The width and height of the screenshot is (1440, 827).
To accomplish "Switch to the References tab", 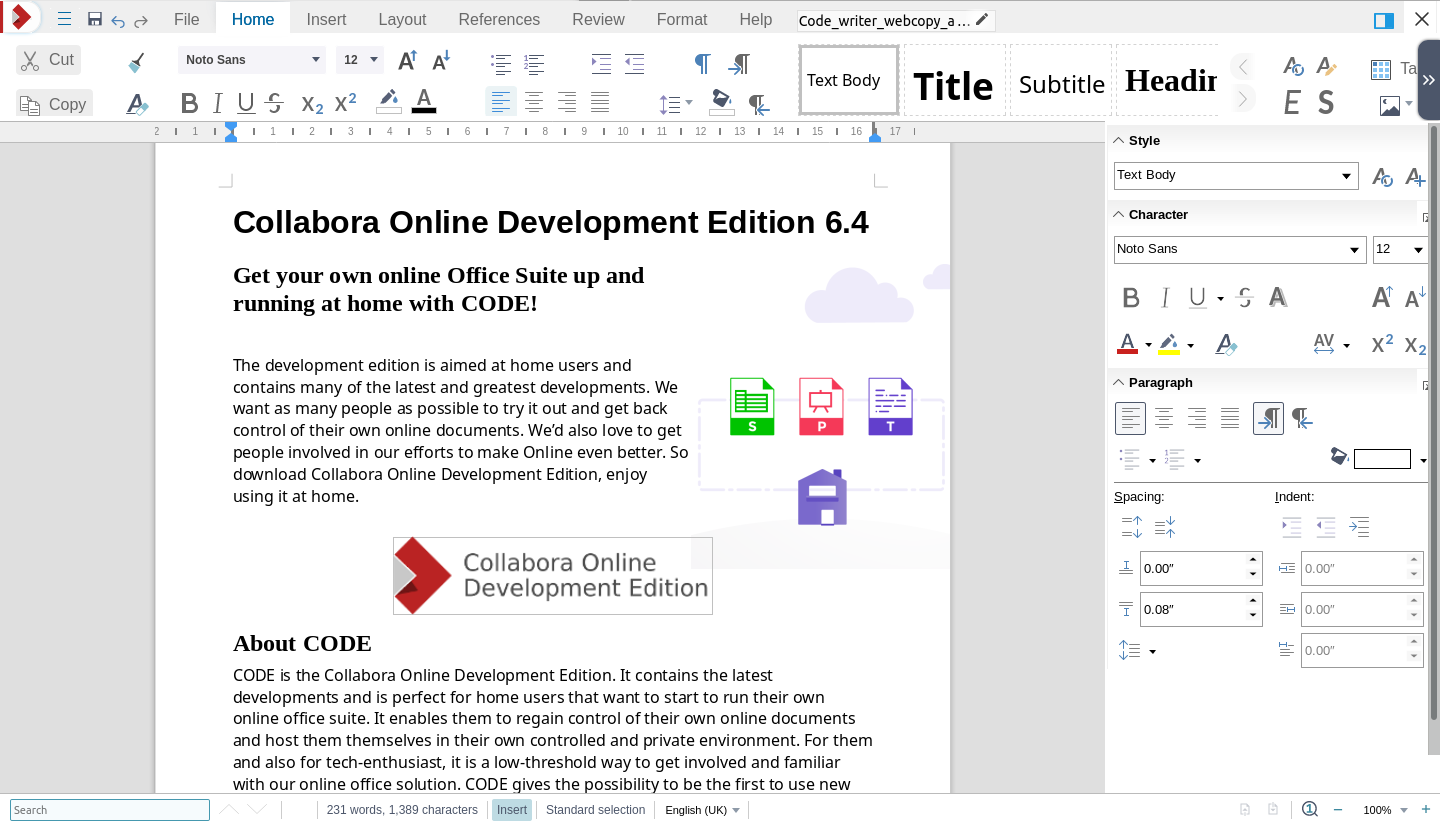I will point(498,19).
